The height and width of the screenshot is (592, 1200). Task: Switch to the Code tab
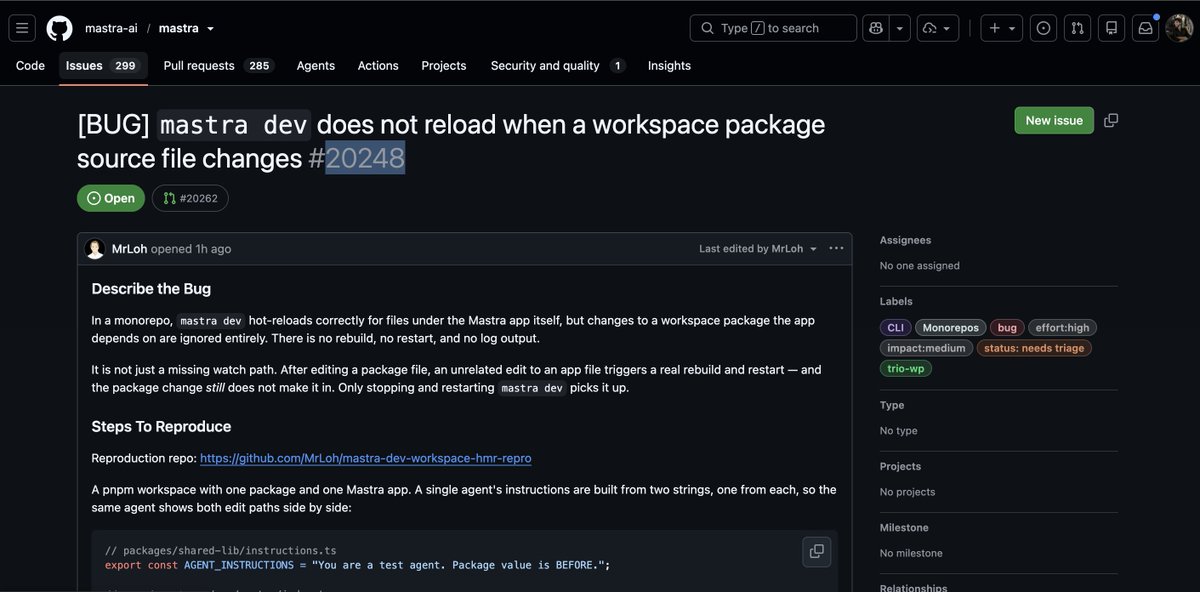[x=30, y=66]
